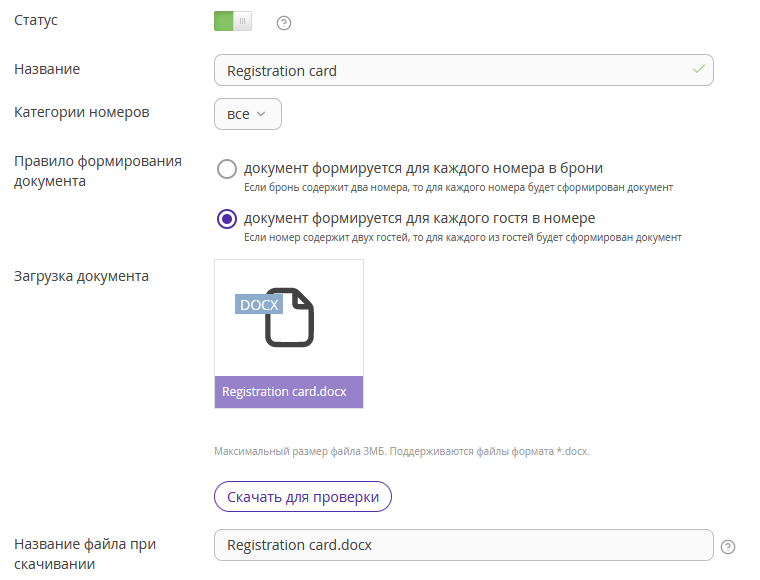
Task: Click the blue DOCX badge on file icon
Action: (259, 304)
